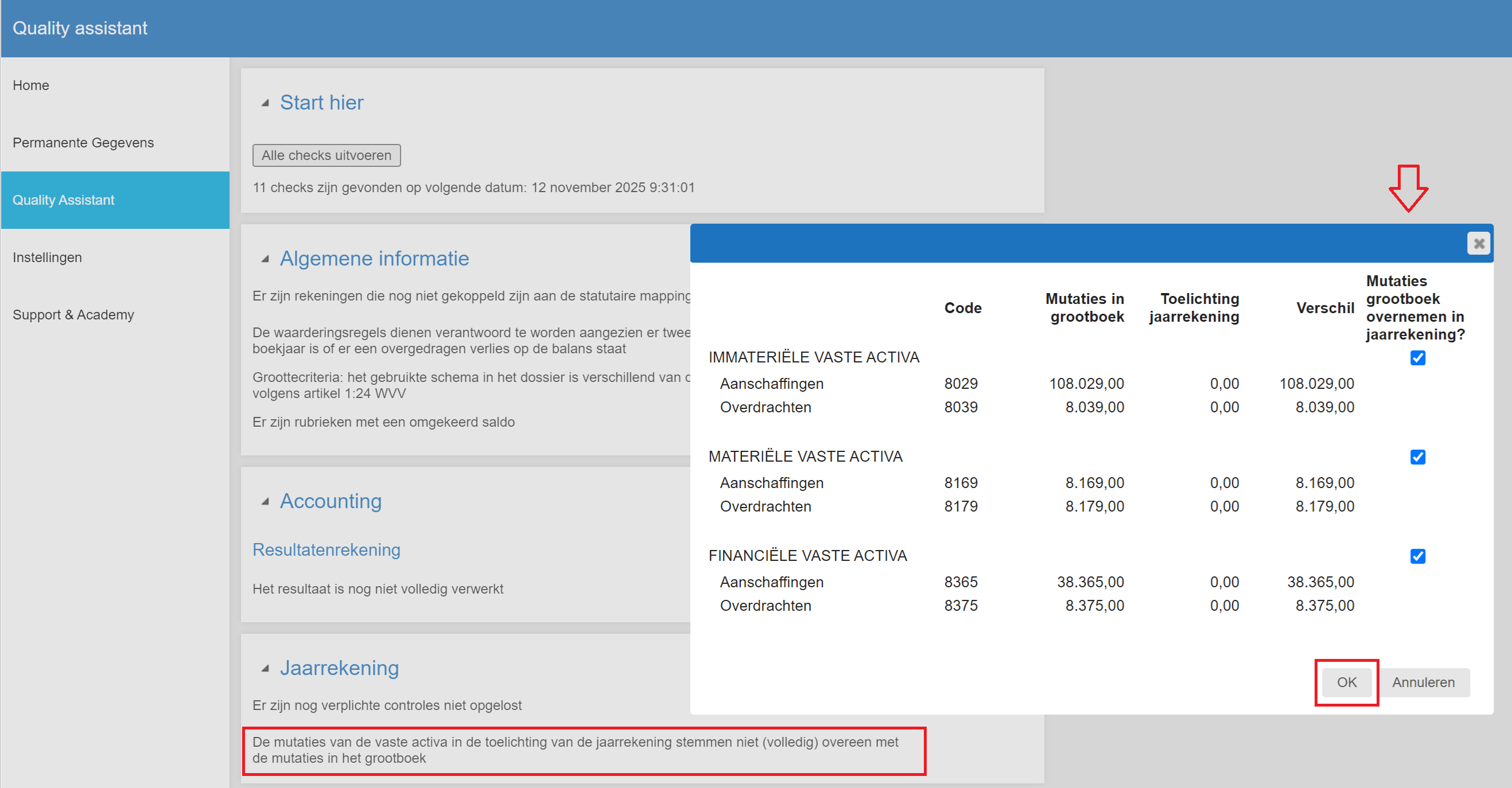Collapse the Start hier section triangle
This screenshot has width=1512, height=788.
tap(265, 103)
